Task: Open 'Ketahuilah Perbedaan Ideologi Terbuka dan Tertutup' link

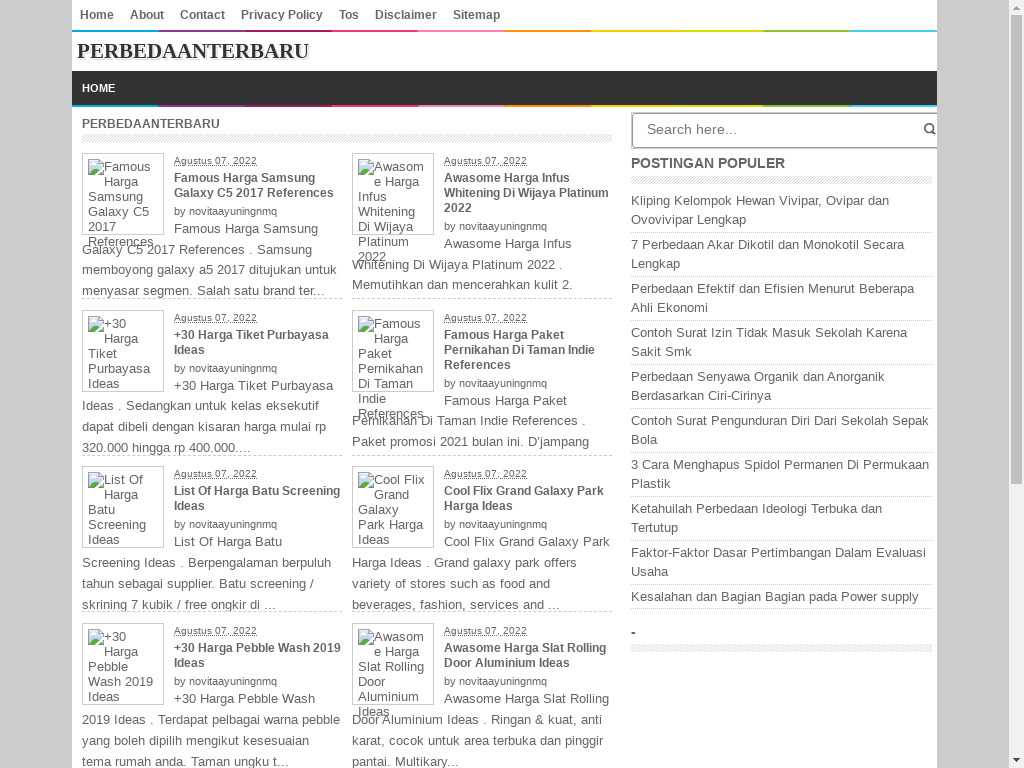Action: point(756,518)
